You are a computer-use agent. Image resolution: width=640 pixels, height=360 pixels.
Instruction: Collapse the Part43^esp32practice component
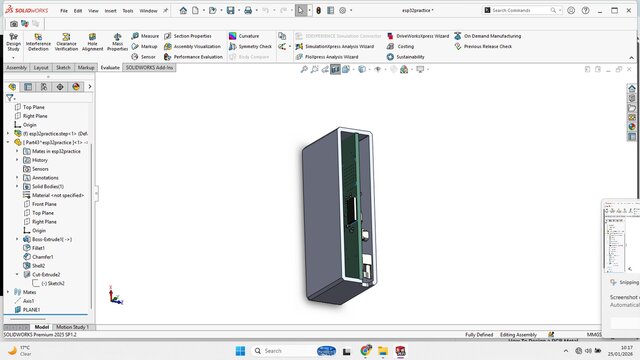[8, 142]
